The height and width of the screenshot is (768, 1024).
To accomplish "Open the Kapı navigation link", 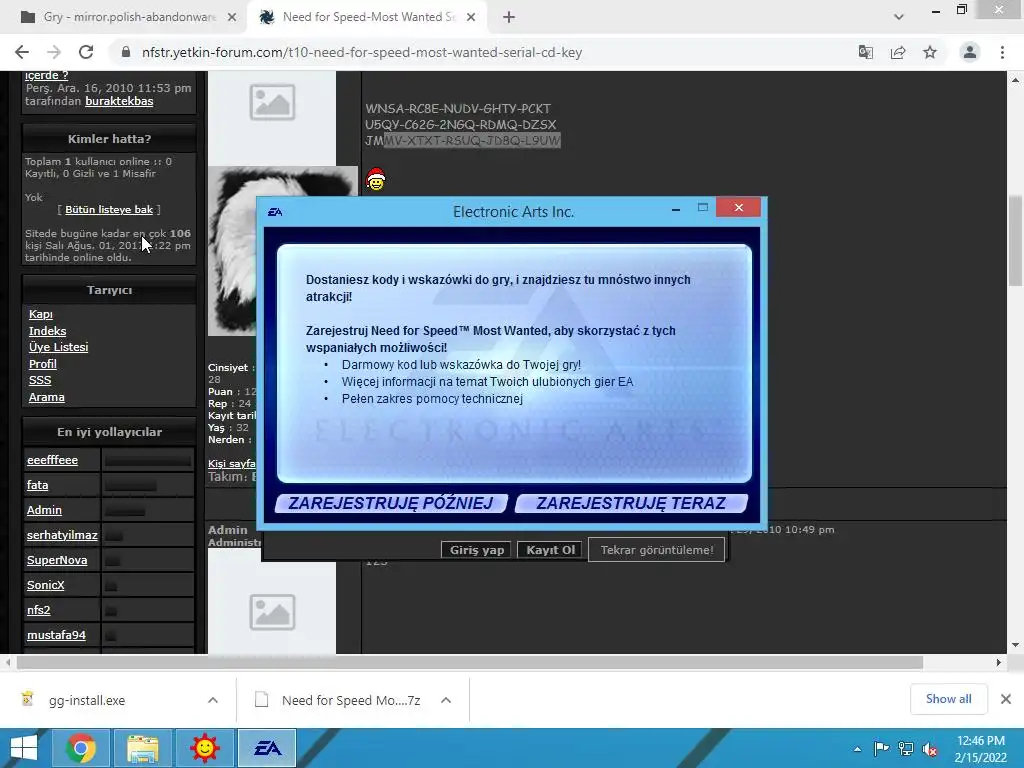I will pos(40,314).
